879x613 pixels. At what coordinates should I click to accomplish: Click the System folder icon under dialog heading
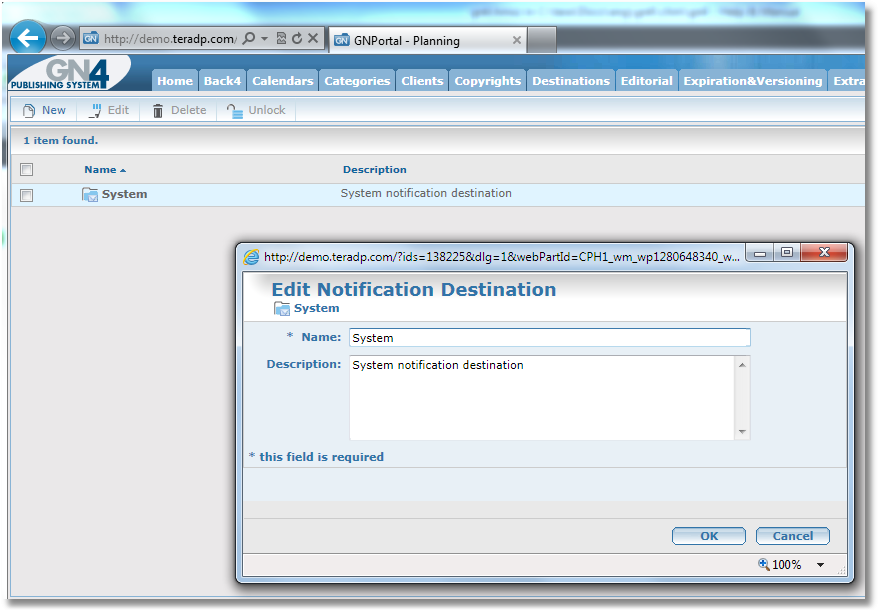tap(281, 308)
